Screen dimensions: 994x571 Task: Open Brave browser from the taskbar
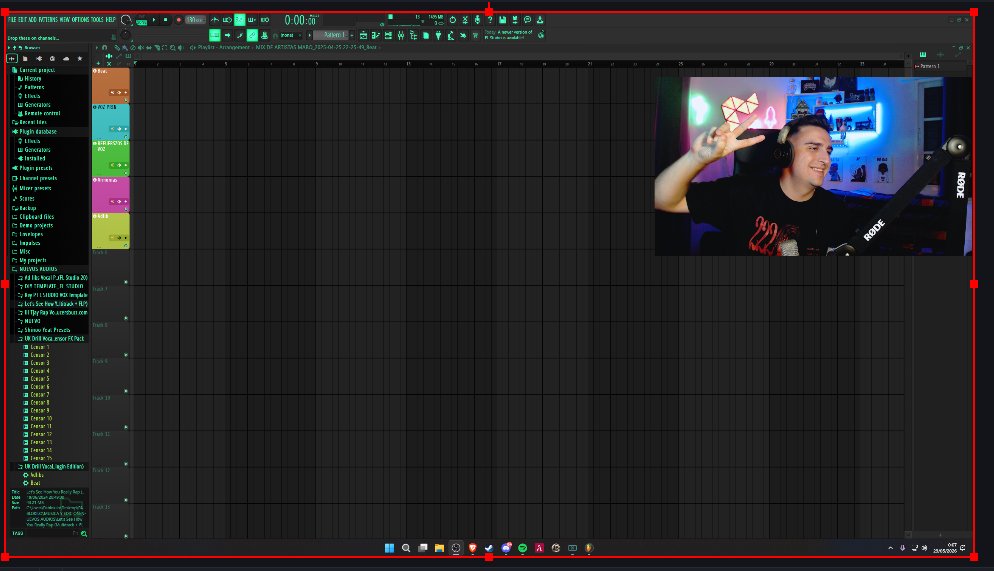(x=472, y=548)
